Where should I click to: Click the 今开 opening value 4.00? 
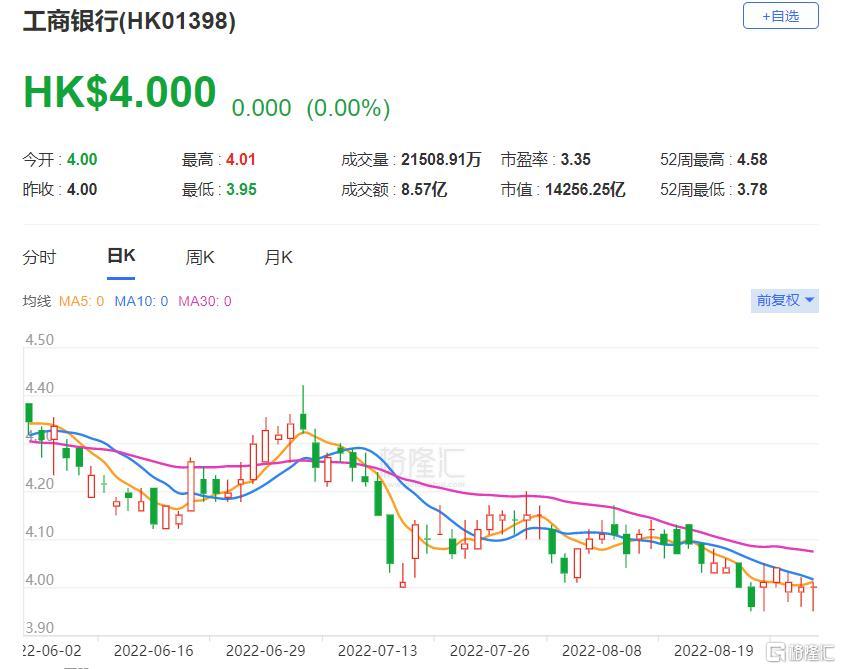pos(82,159)
